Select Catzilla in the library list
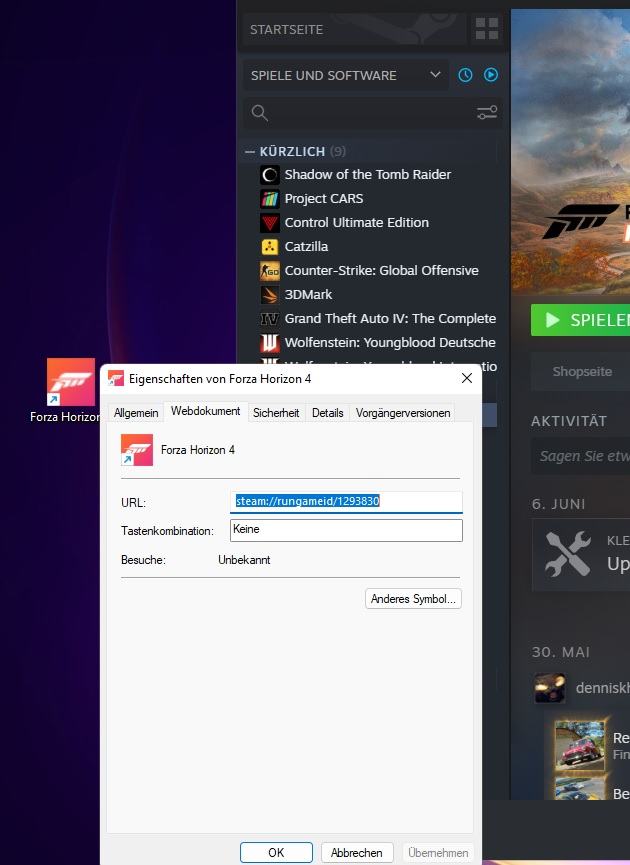 (306, 247)
